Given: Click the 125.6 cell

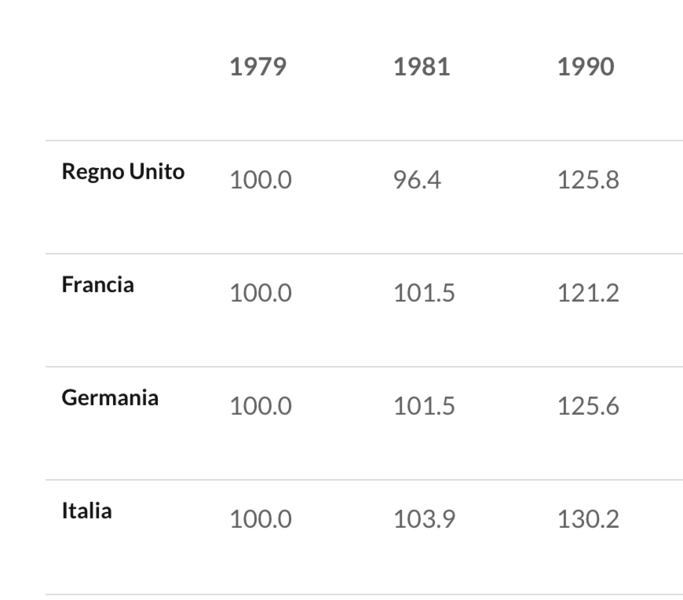Looking at the screenshot, I should [588, 407].
